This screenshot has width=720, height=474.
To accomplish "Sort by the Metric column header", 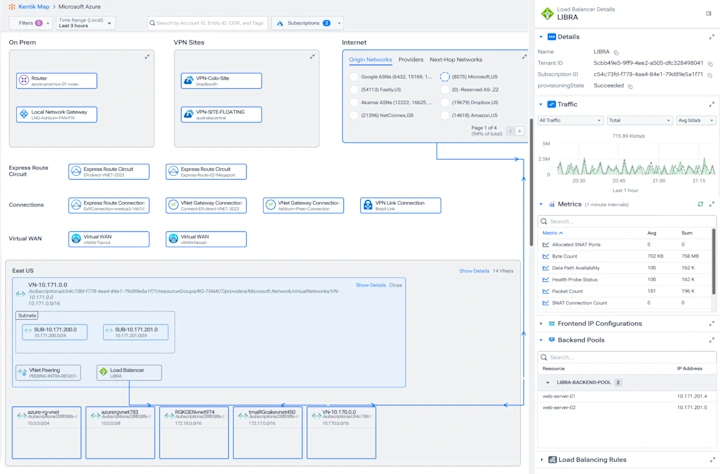I will (552, 233).
